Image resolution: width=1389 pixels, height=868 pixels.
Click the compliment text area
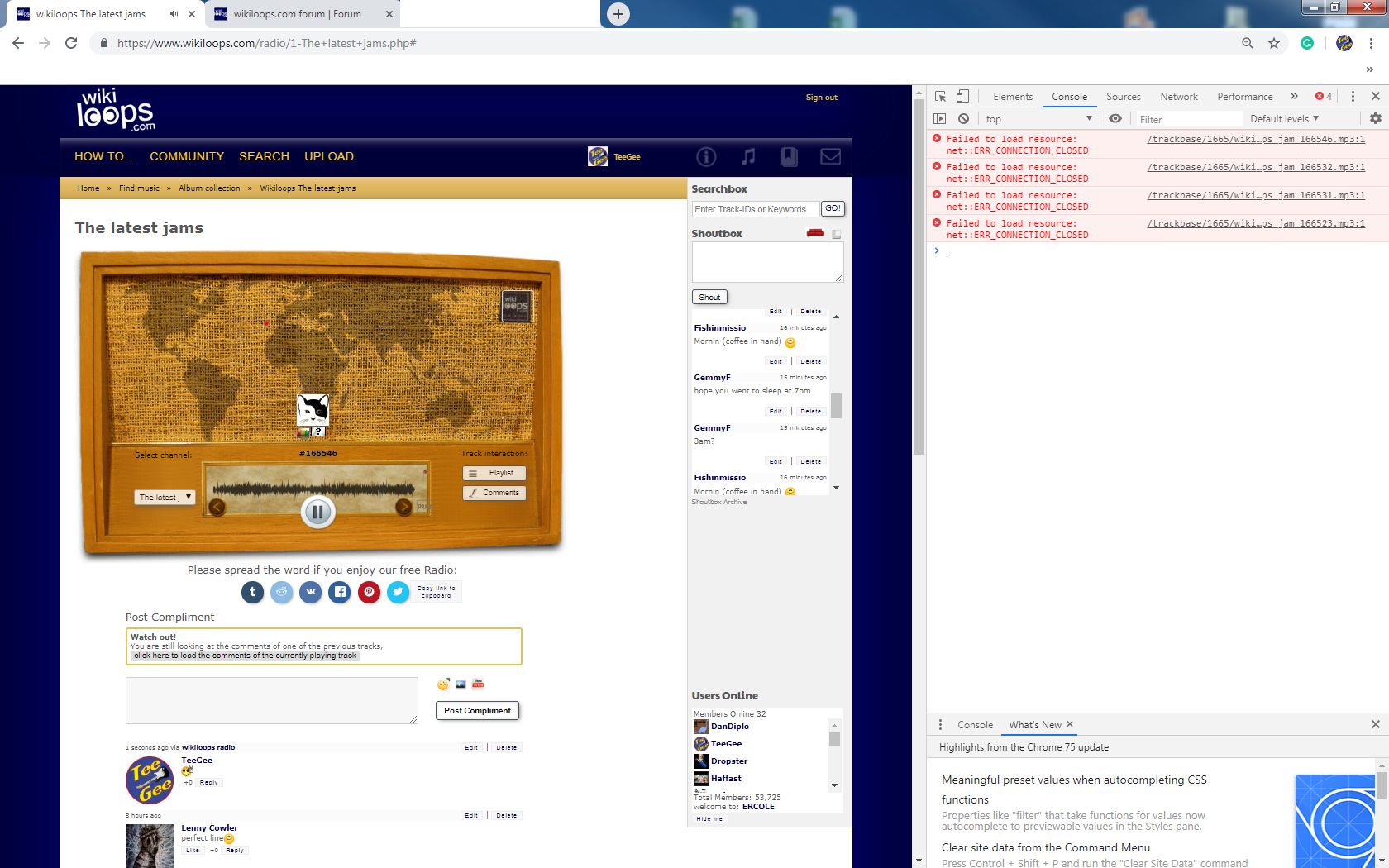click(x=272, y=700)
